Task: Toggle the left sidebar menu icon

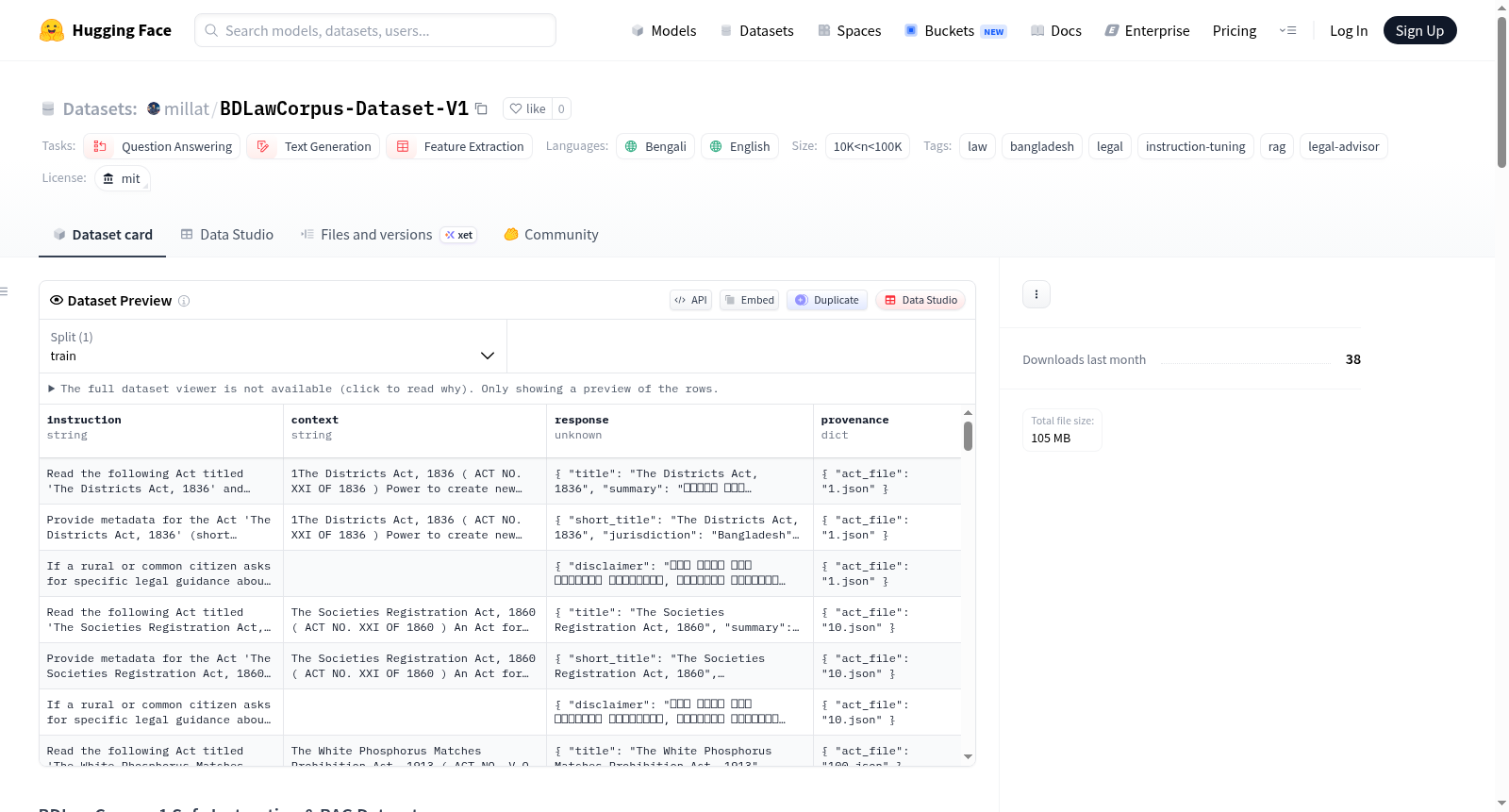Action: 4,291
